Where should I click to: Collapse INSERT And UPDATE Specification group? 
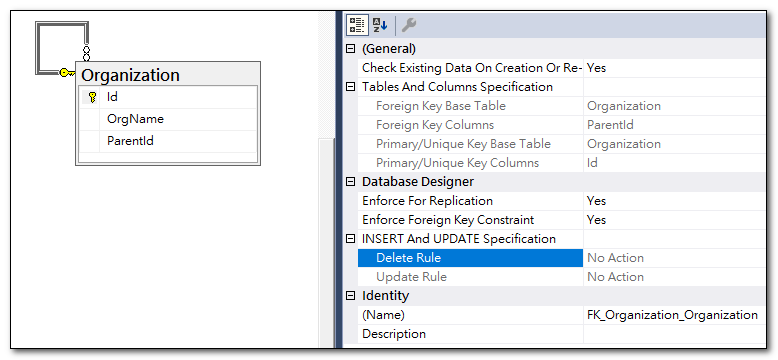[x=351, y=239]
